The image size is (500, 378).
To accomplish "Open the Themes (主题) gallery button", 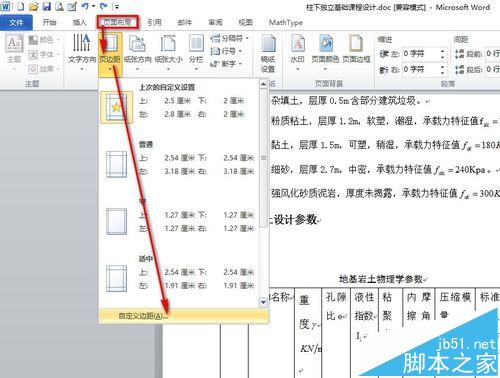I will (14, 52).
